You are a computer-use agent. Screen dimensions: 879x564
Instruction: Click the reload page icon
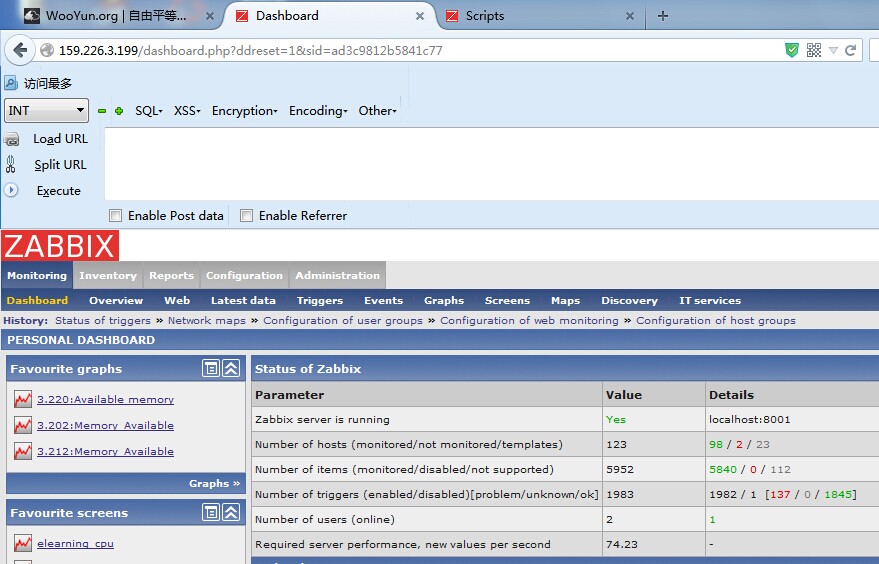pyautogui.click(x=850, y=50)
